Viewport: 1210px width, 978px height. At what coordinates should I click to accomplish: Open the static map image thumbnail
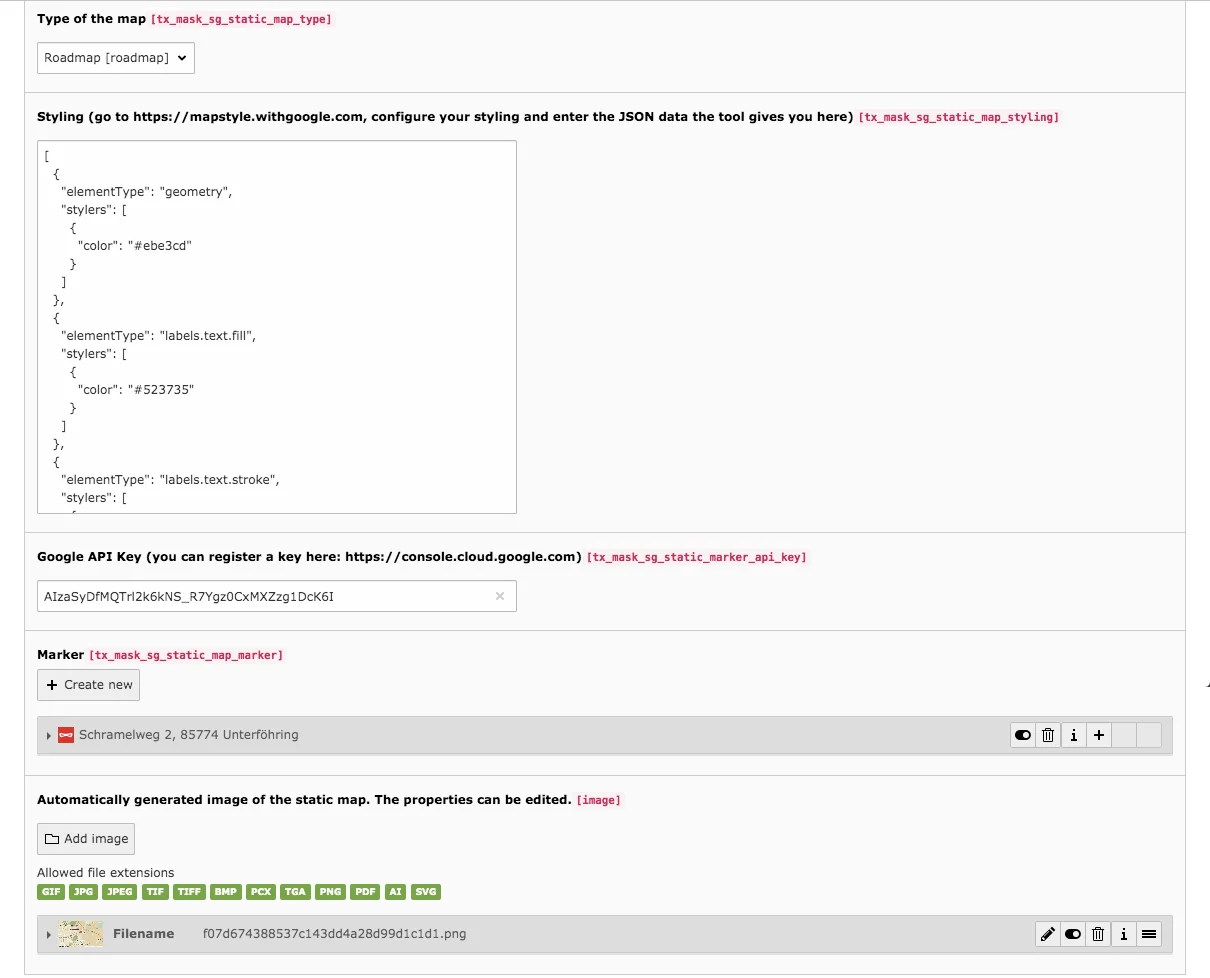tap(80, 934)
